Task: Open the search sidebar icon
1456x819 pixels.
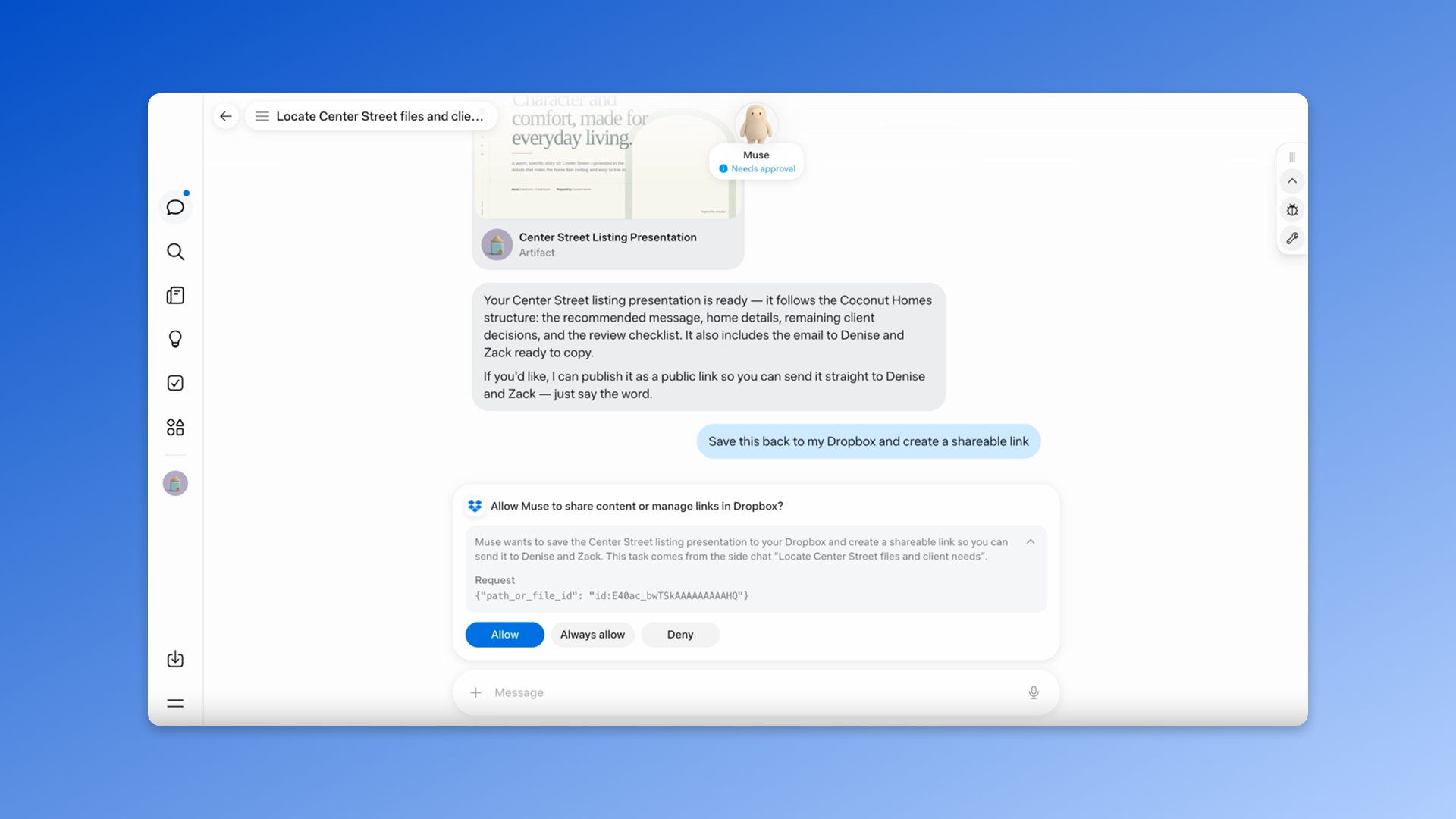Action: click(175, 252)
